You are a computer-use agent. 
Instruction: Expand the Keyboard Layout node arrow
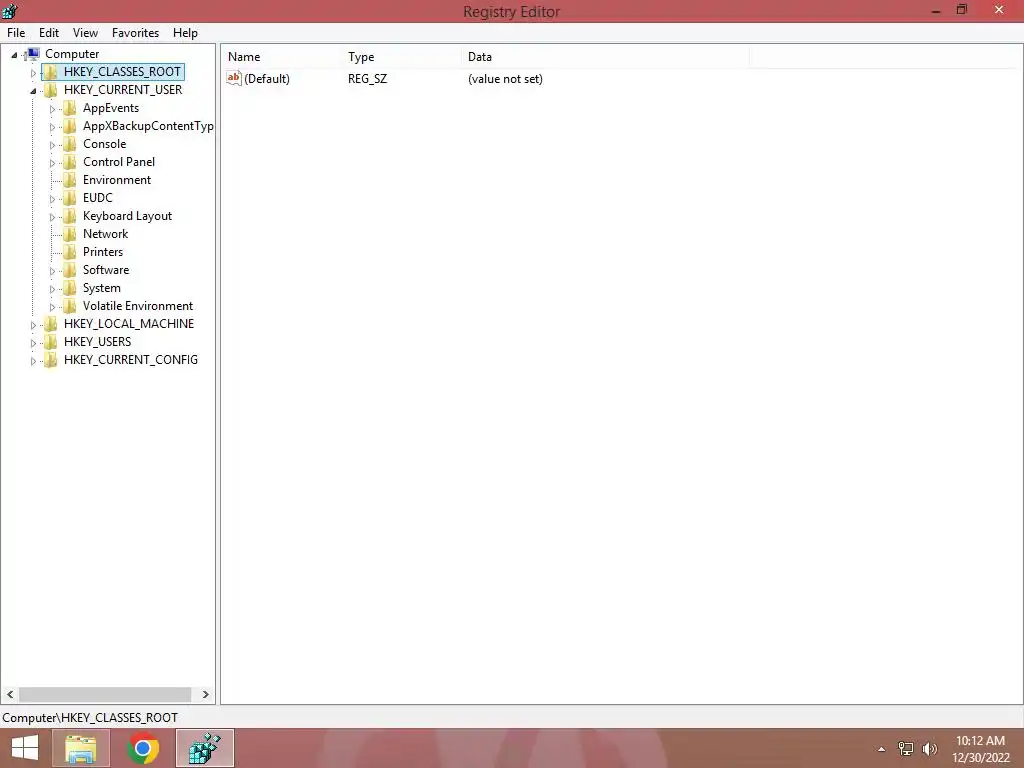tap(52, 216)
